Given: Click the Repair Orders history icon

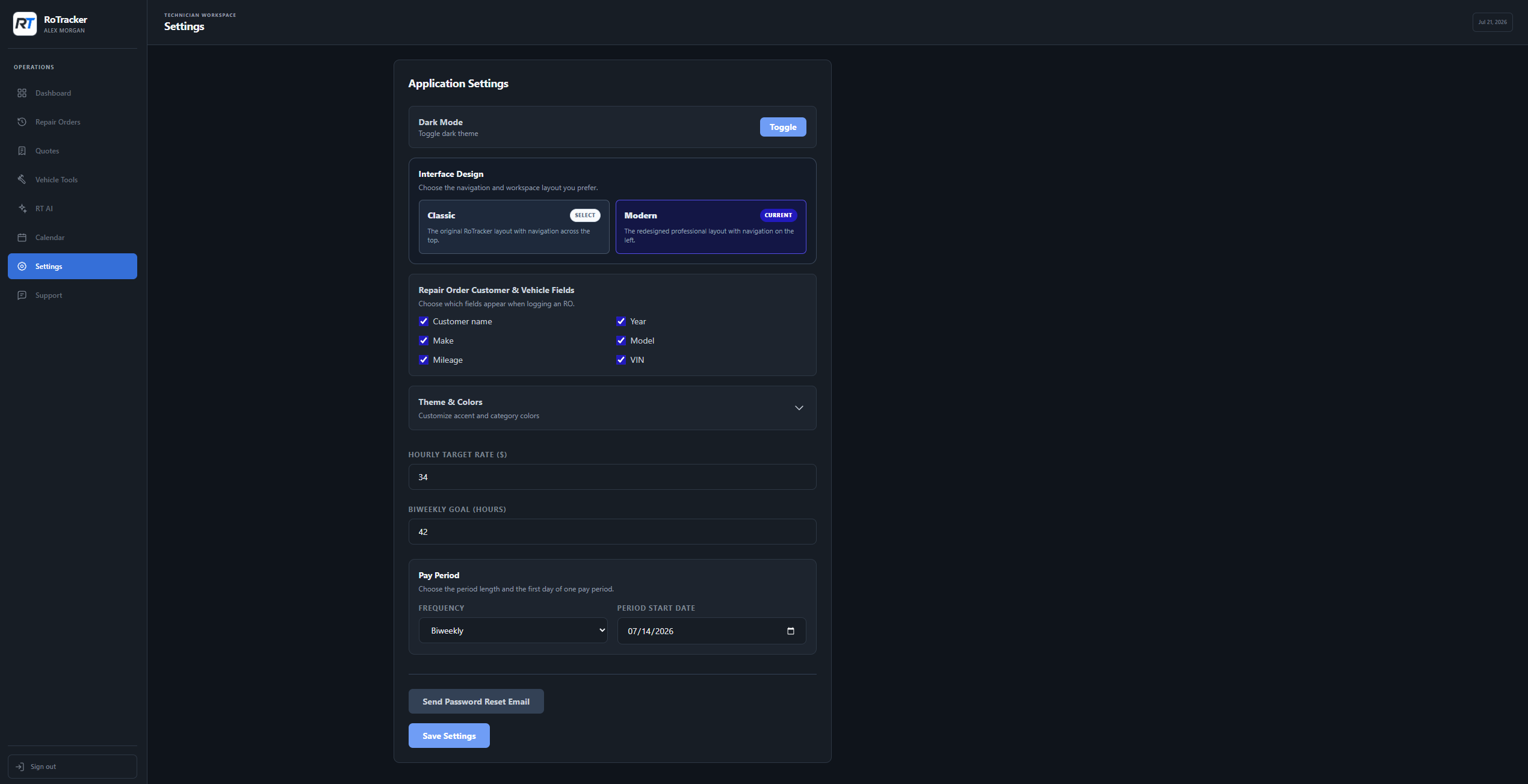Looking at the screenshot, I should (x=22, y=122).
